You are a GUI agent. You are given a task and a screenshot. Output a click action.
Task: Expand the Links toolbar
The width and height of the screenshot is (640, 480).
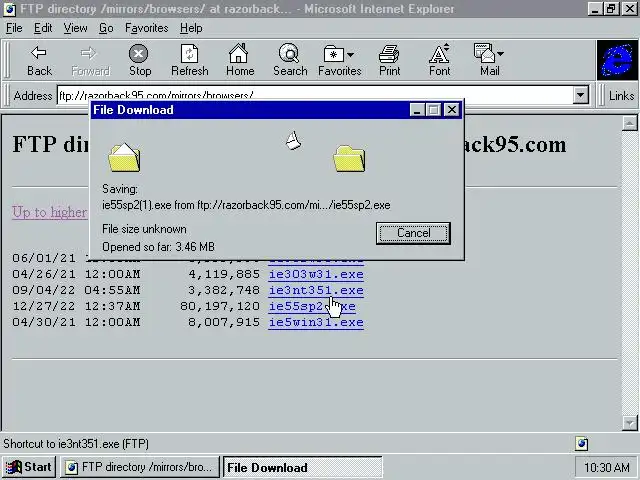(621, 96)
